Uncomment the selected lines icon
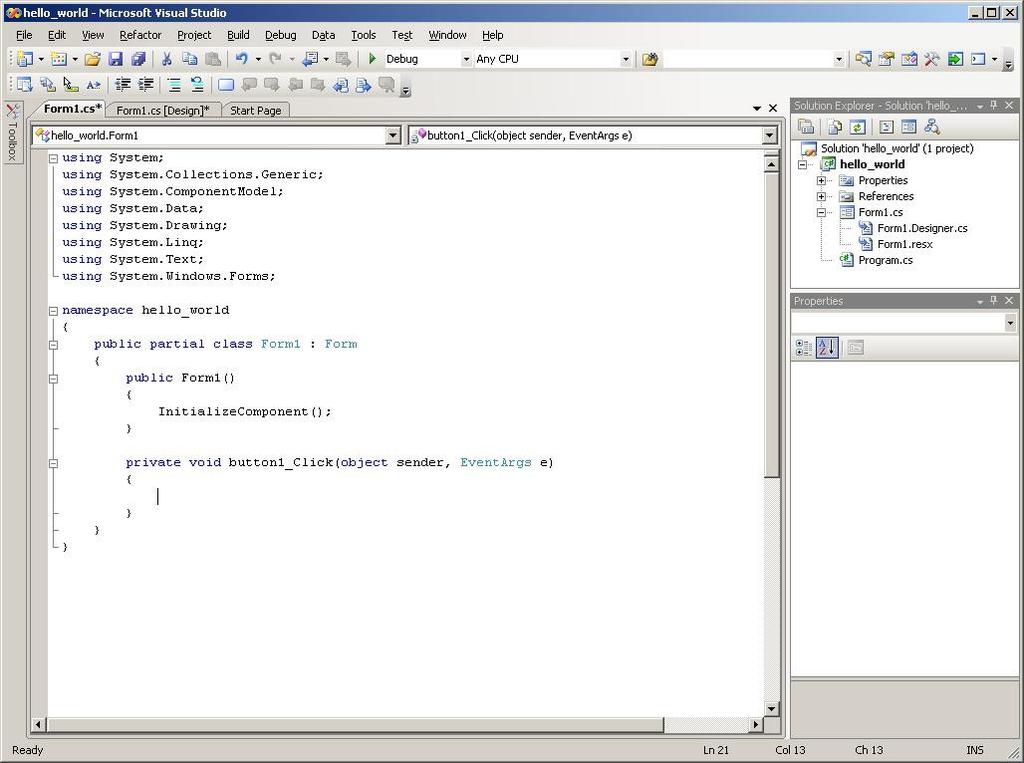The width and height of the screenshot is (1024, 763). point(197,85)
